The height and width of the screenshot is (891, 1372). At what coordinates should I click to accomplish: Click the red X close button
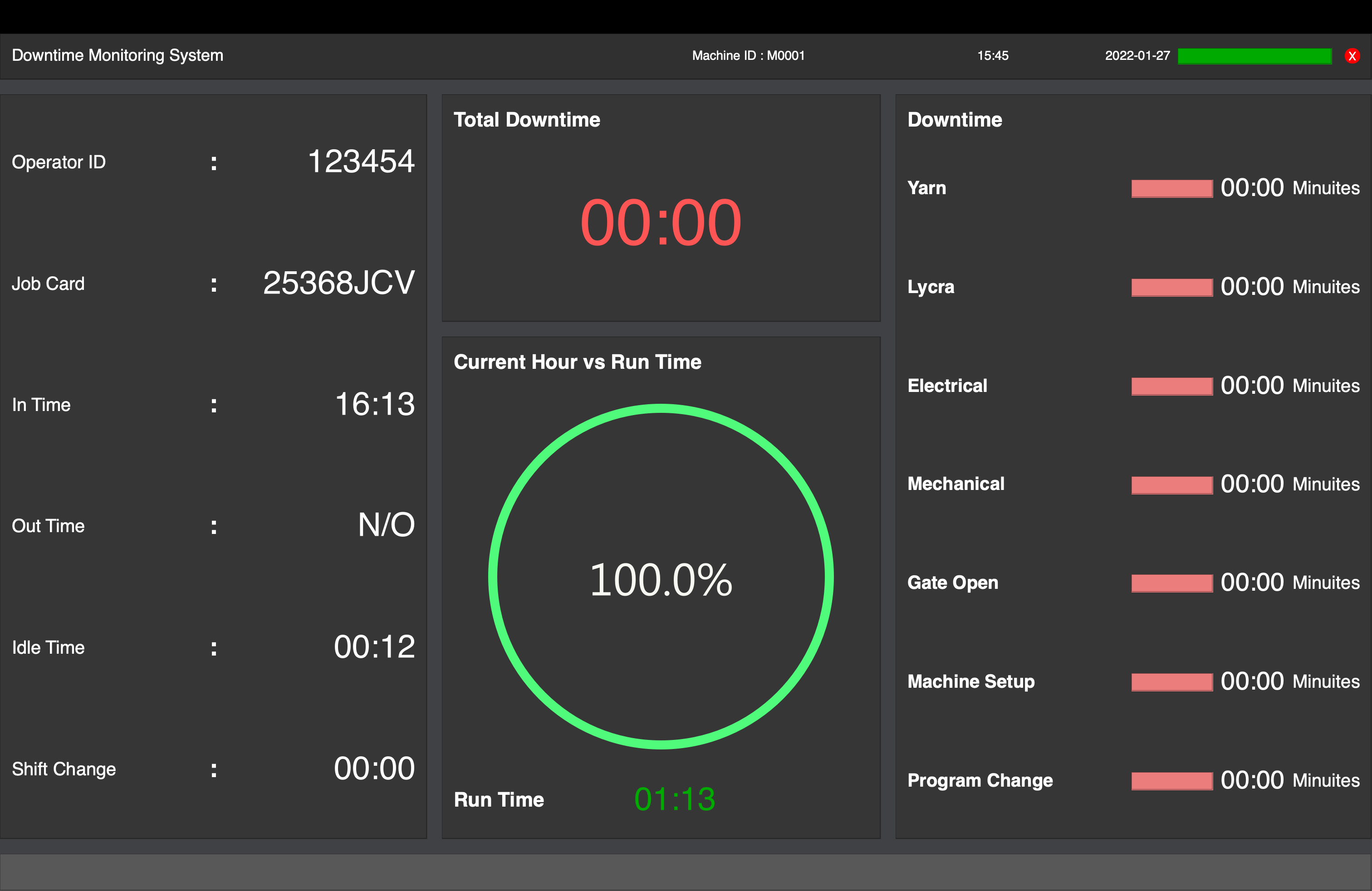click(1352, 56)
